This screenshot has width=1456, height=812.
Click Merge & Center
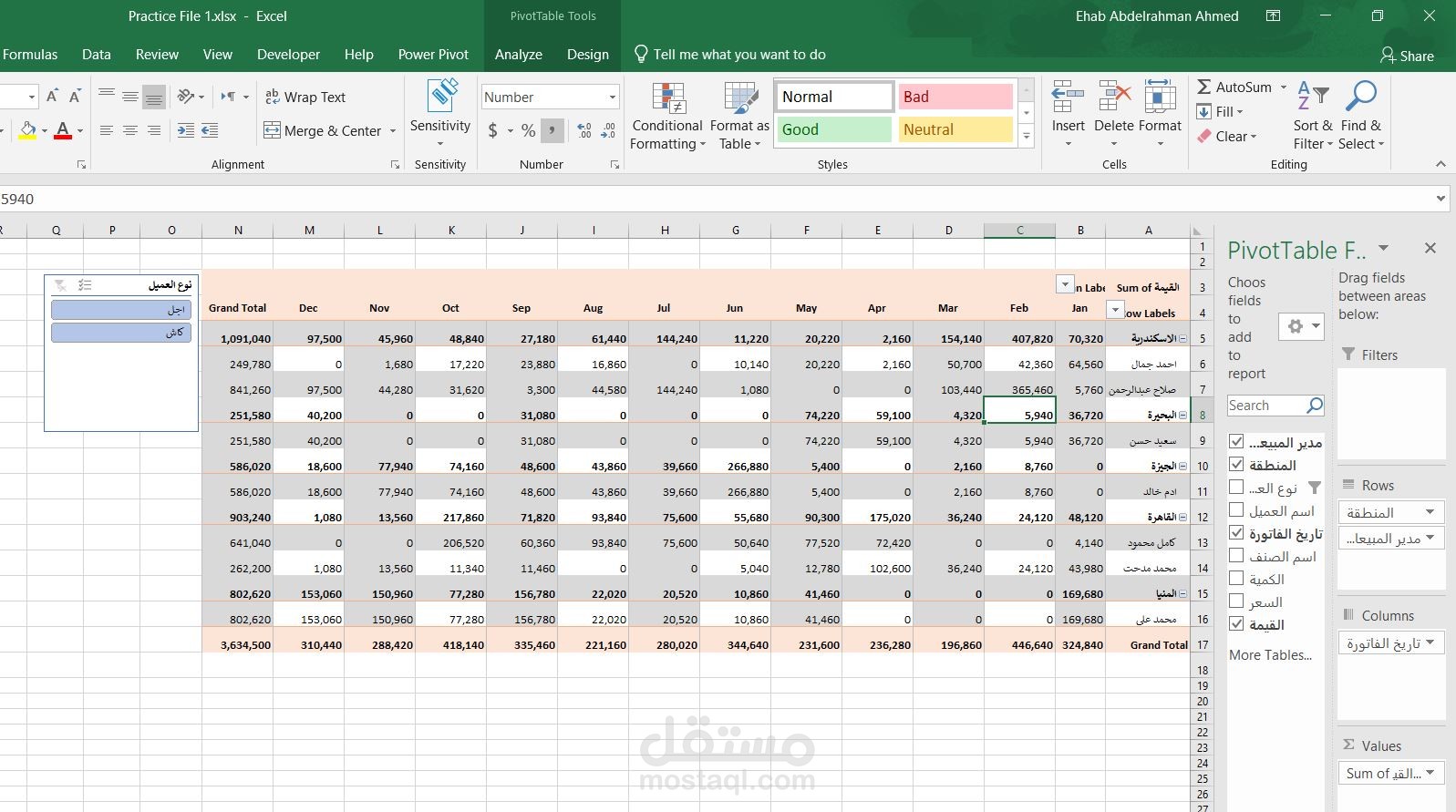tap(323, 130)
